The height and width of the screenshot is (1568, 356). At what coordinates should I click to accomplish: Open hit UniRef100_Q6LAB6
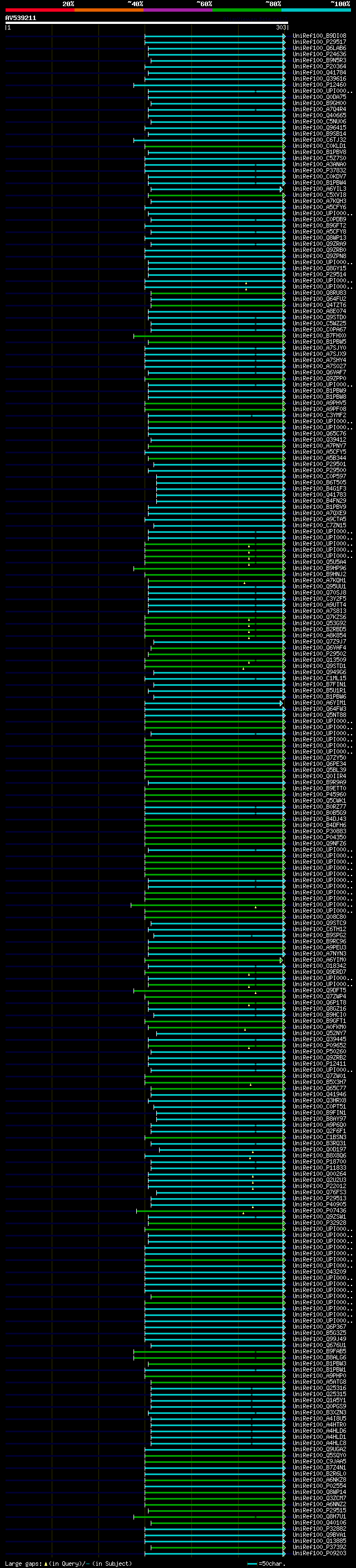(x=319, y=48)
